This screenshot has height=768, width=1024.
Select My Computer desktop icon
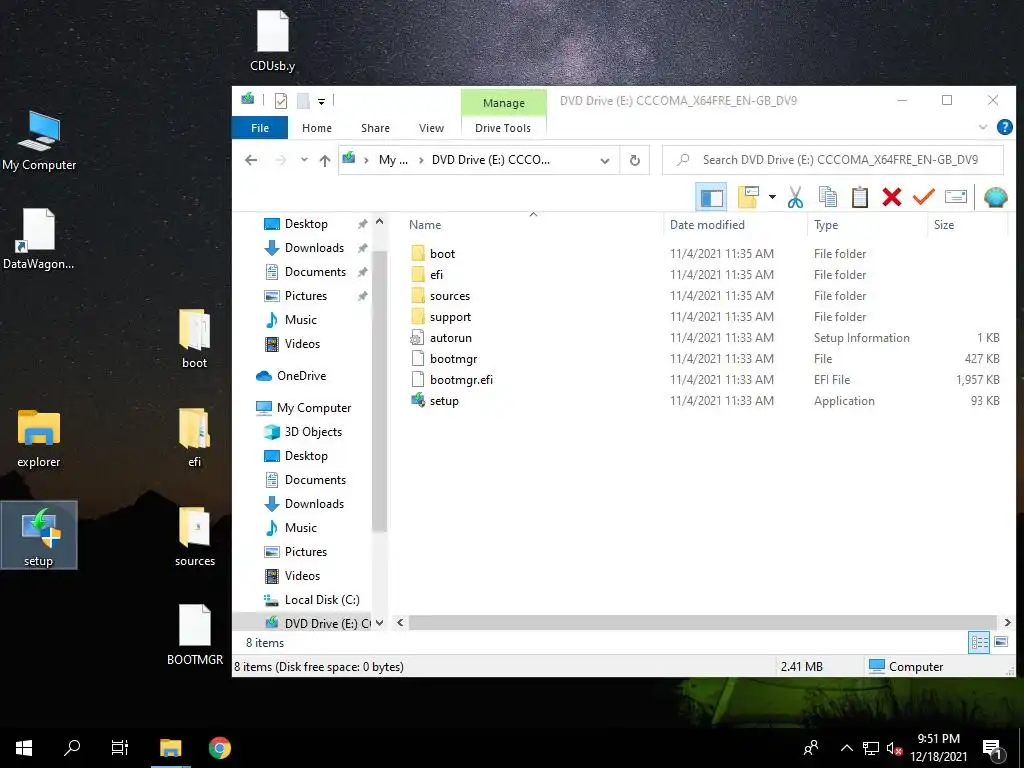click(x=39, y=141)
